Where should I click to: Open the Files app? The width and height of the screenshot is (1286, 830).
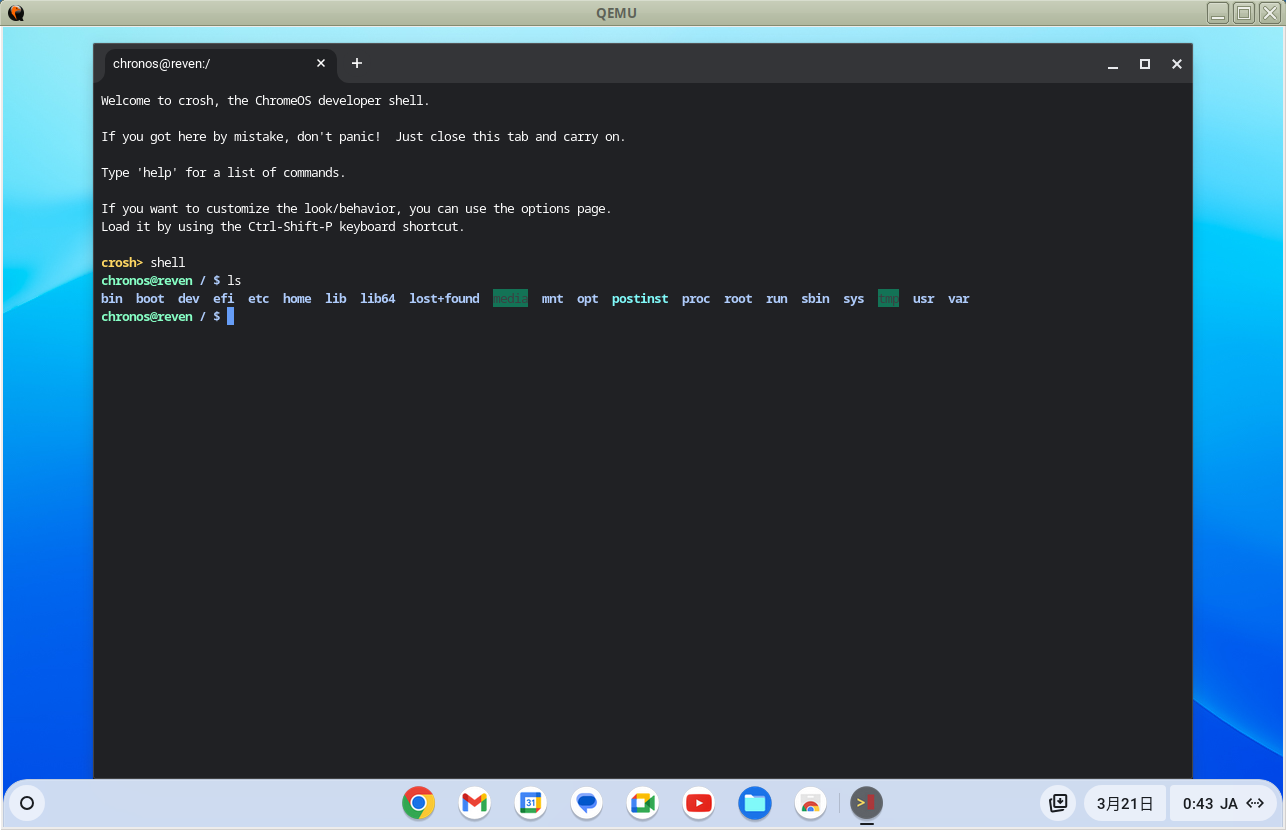pos(754,803)
